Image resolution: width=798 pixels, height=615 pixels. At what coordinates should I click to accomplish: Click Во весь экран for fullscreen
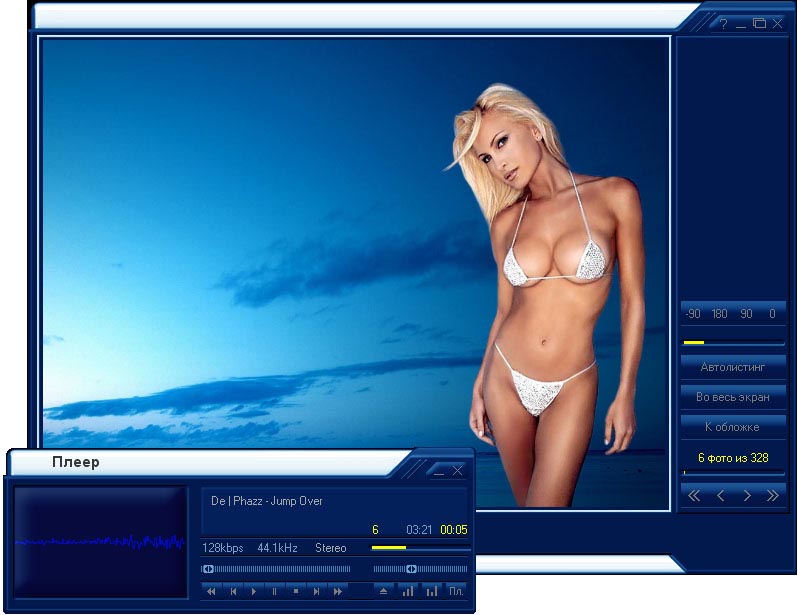tap(733, 397)
